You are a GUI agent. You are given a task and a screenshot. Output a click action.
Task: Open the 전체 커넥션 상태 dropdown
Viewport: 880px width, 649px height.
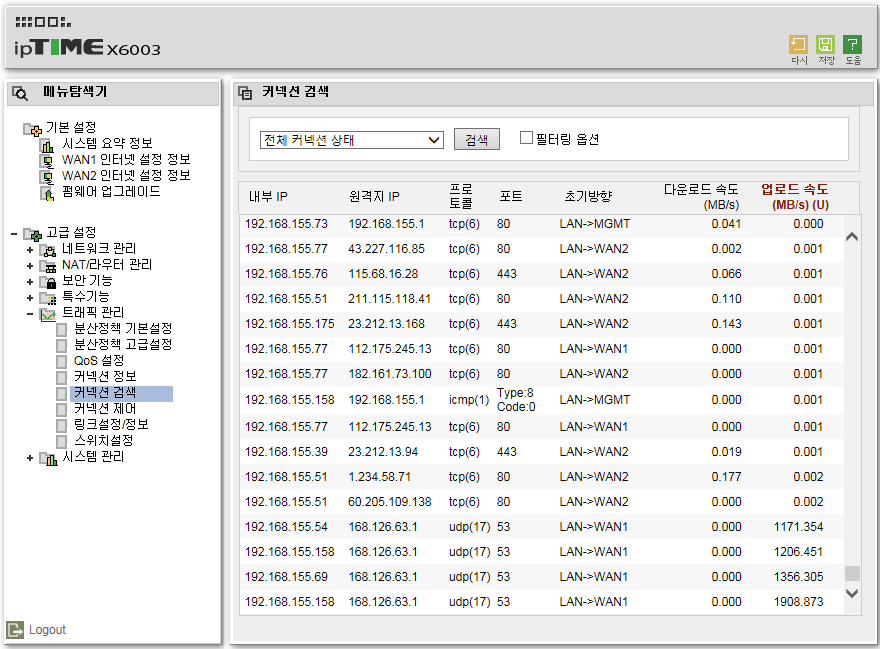pos(351,140)
